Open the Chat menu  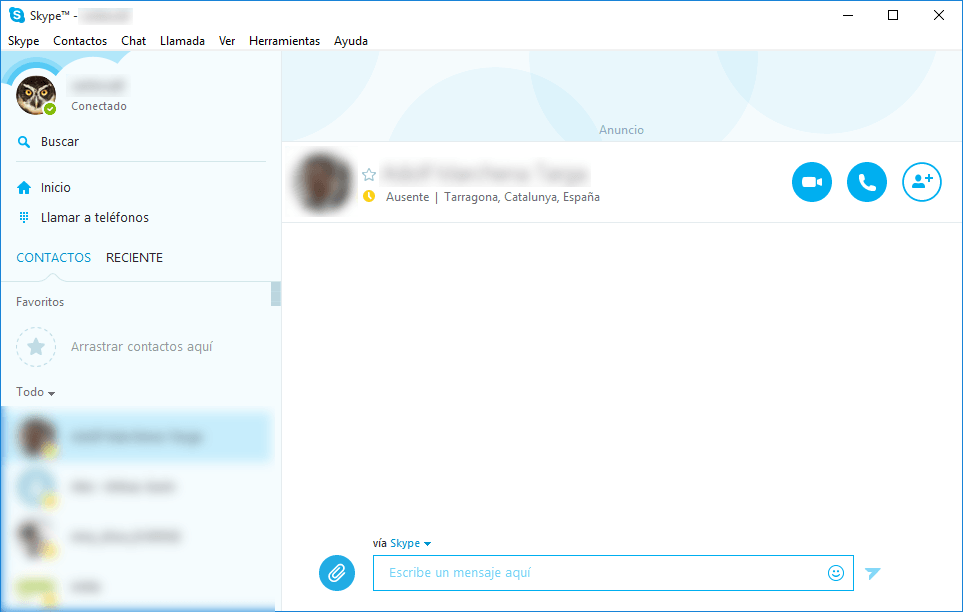pos(133,41)
